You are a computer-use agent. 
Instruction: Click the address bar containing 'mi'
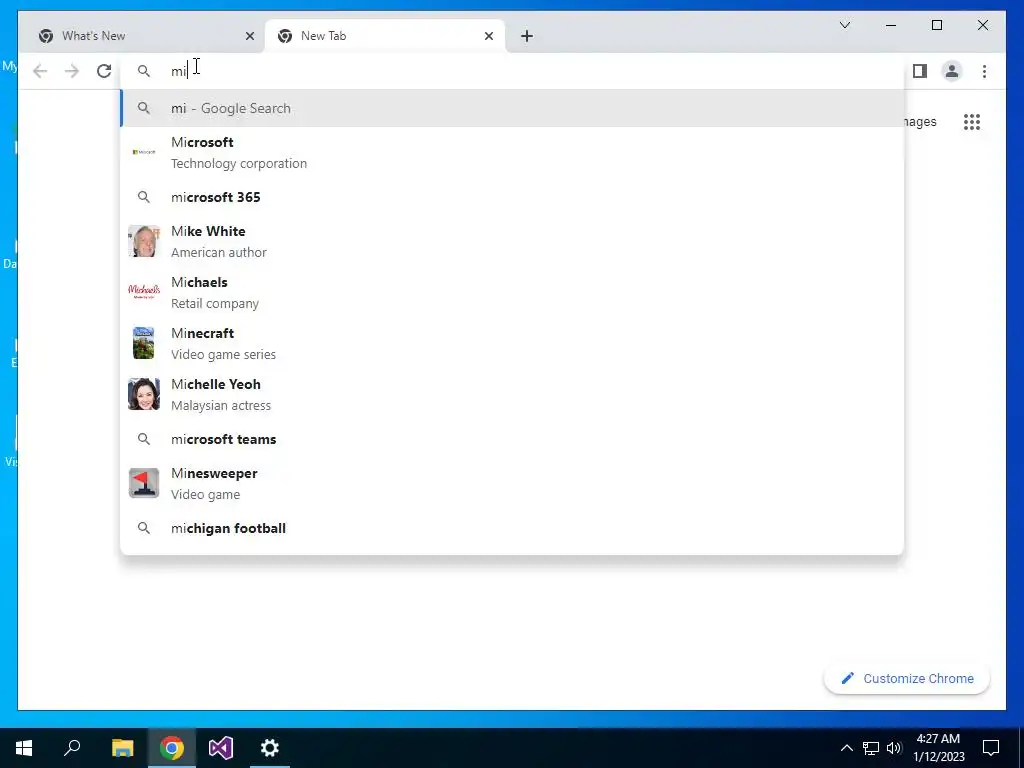click(x=512, y=71)
